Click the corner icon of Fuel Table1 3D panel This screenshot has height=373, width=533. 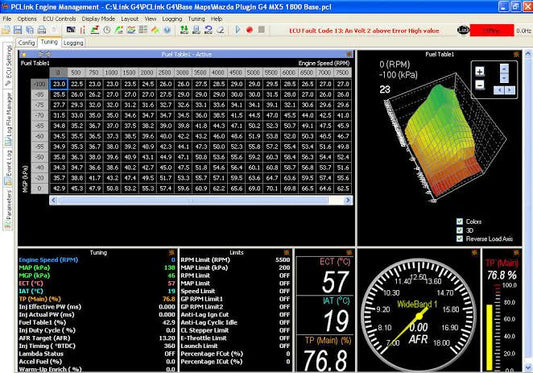516,54
